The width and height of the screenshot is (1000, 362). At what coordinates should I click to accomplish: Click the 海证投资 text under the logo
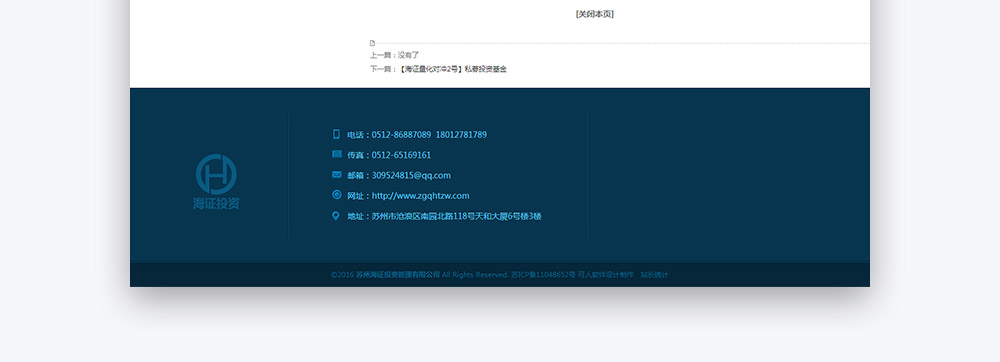coord(216,204)
